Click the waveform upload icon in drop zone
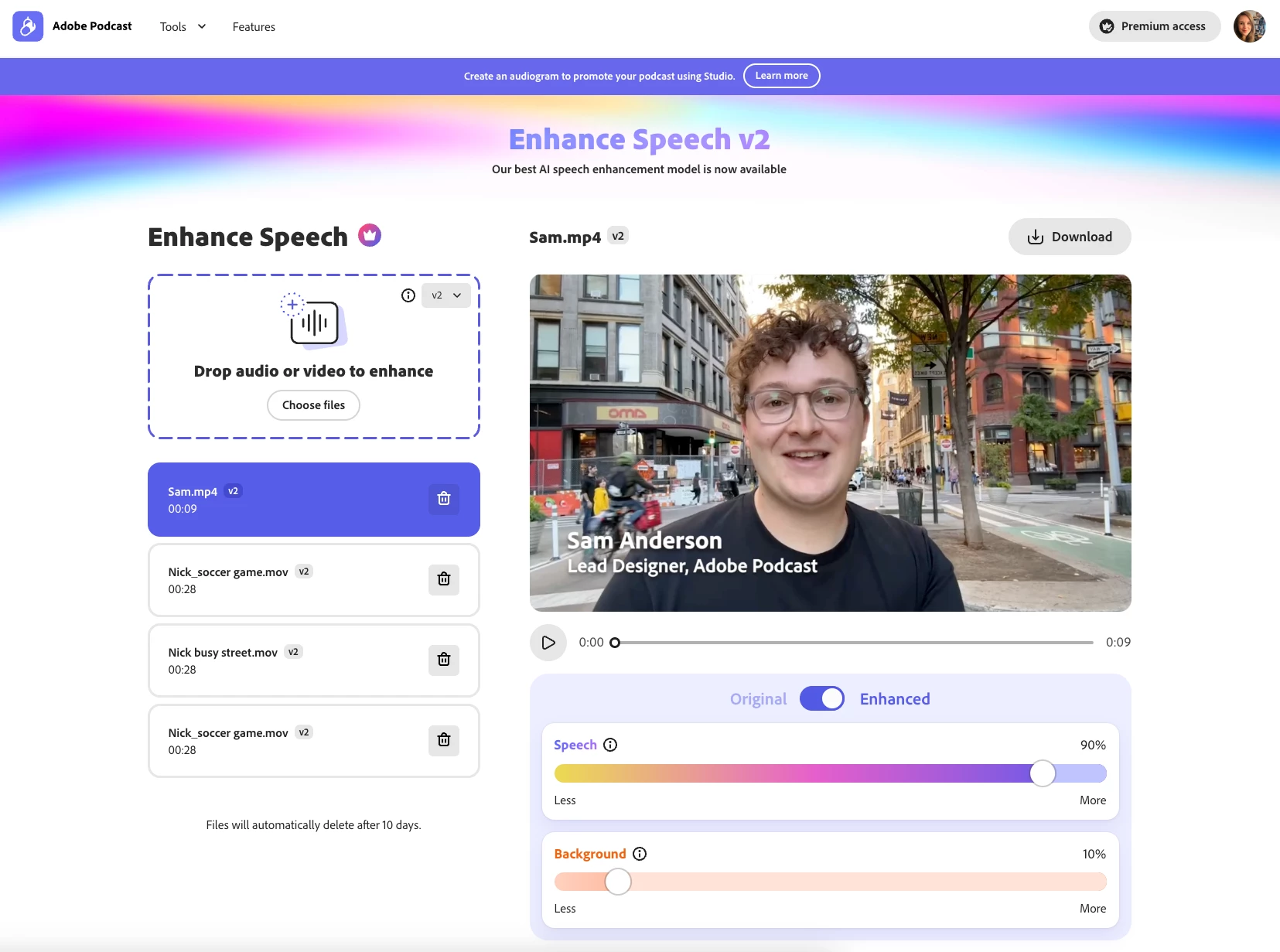 click(x=314, y=320)
